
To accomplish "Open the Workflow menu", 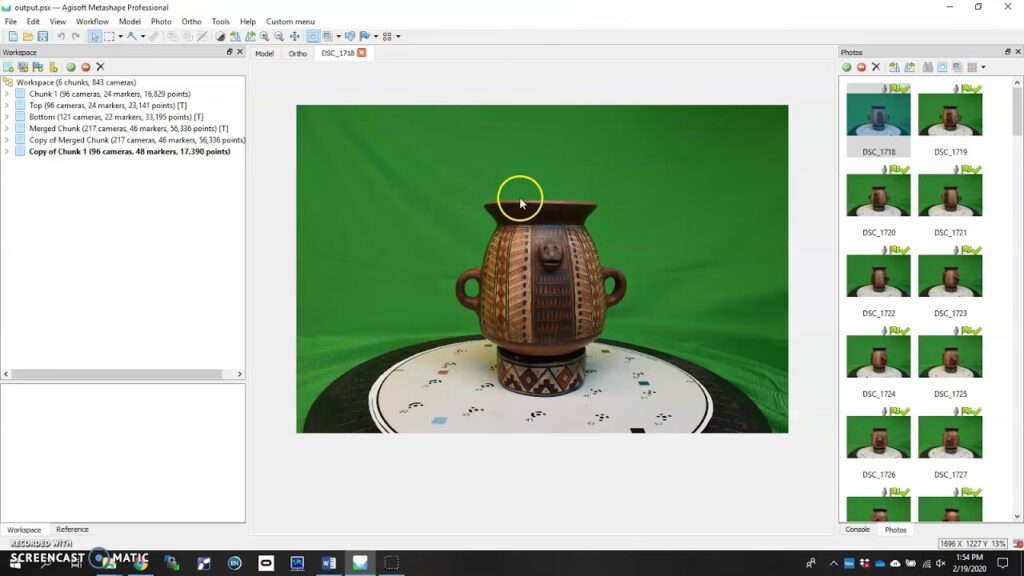I will coord(92,21).
